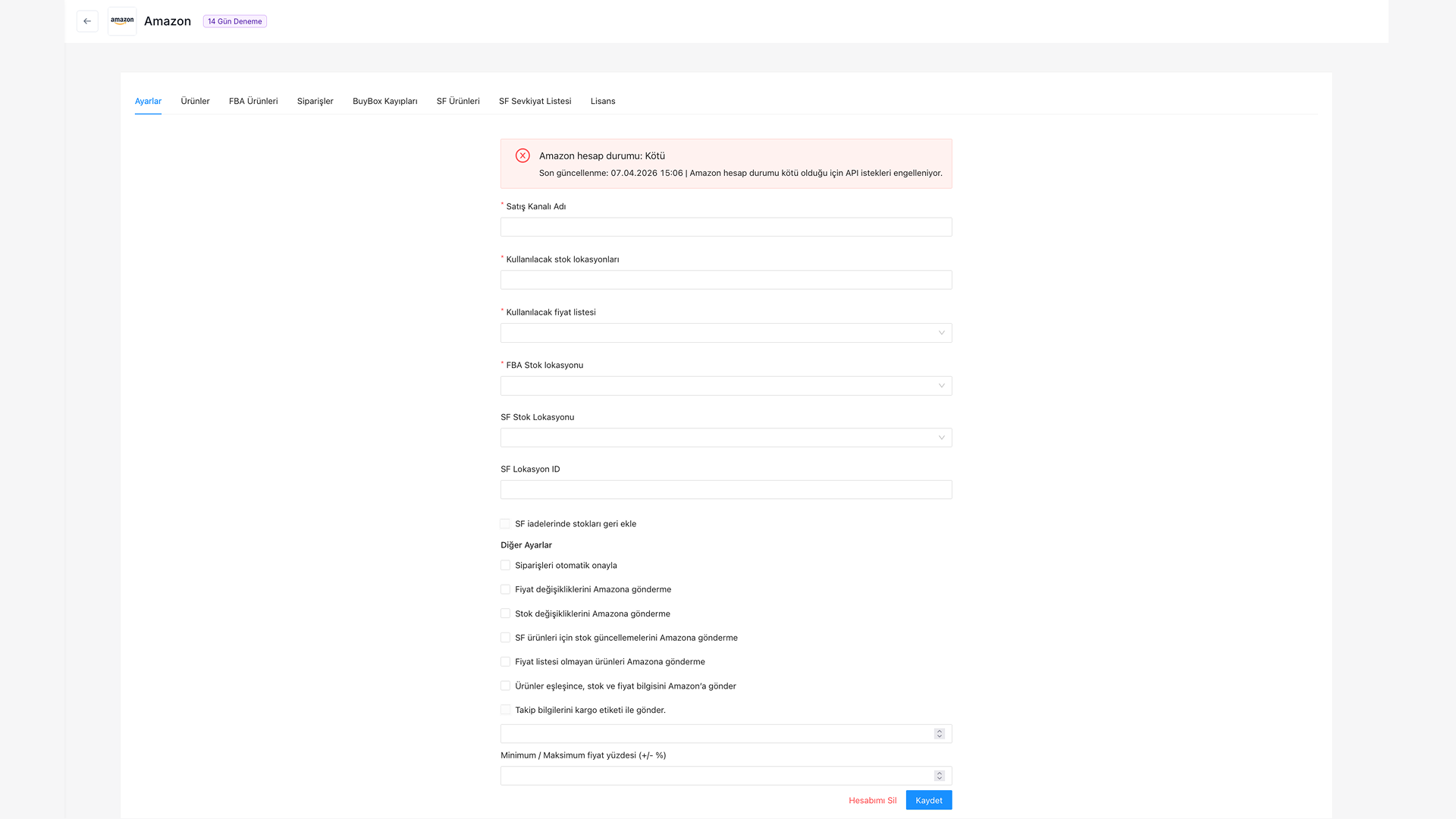Check Fiyat listesi olmayan ürünleri gönderme
Viewport: 1456px width, 819px height.
click(x=505, y=662)
